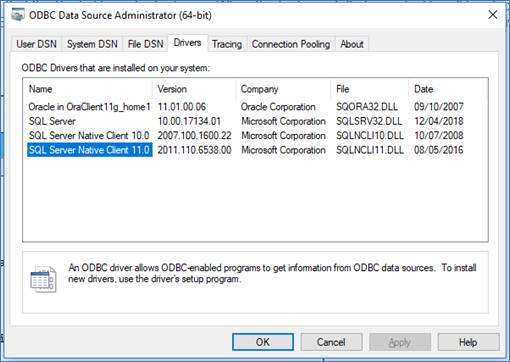Click version 10.00.17134.01
Viewport: 510px width, 362px height.
coord(189,121)
